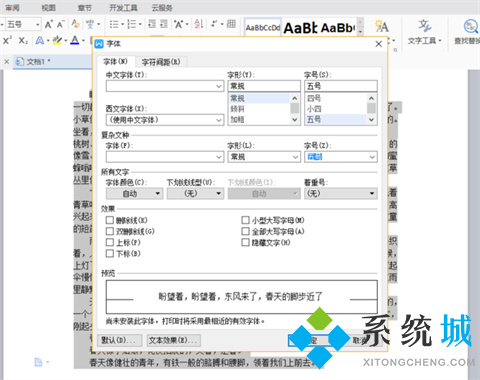Click the font style list scrollbar
Image resolution: width=480 pixels, height=380 pixels.
295,109
